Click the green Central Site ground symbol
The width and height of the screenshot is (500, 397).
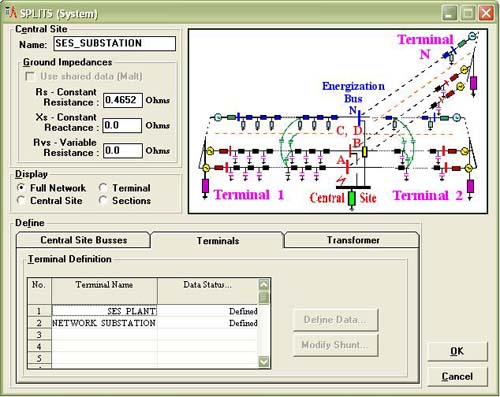[x=352, y=198]
